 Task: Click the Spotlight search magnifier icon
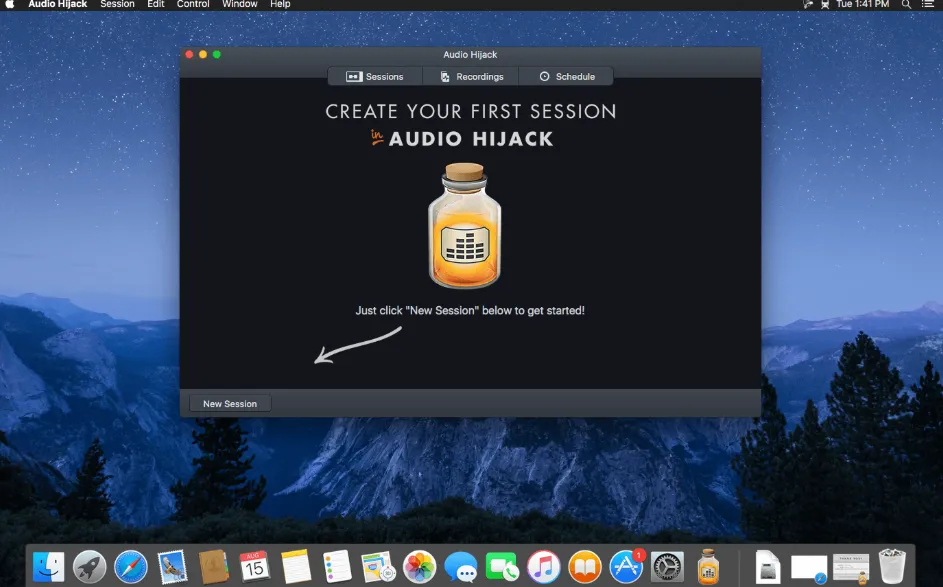point(906,4)
